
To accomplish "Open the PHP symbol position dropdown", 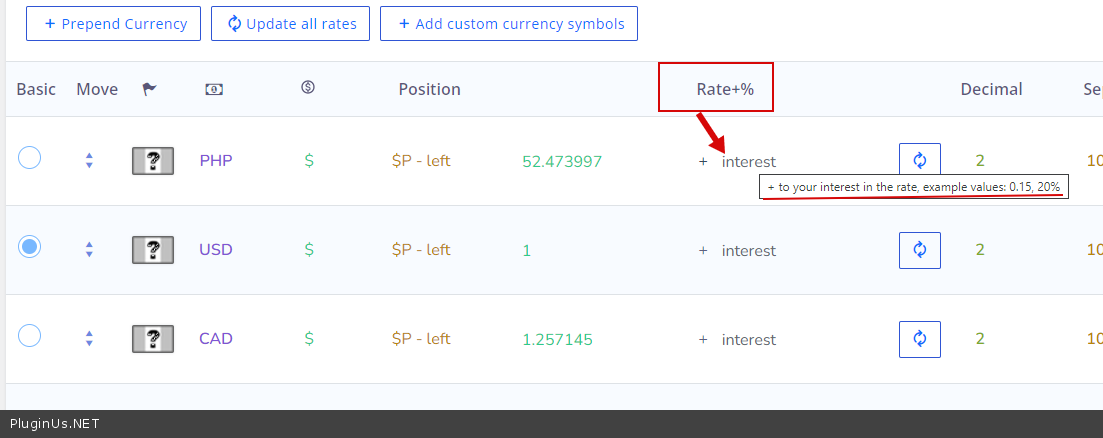I will [x=421, y=161].
